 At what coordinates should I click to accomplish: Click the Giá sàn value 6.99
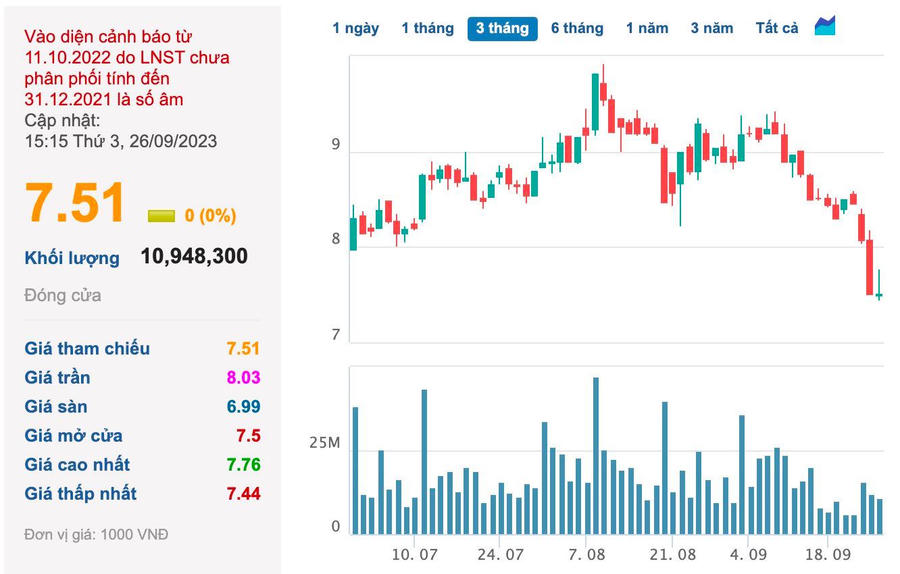coord(243,406)
